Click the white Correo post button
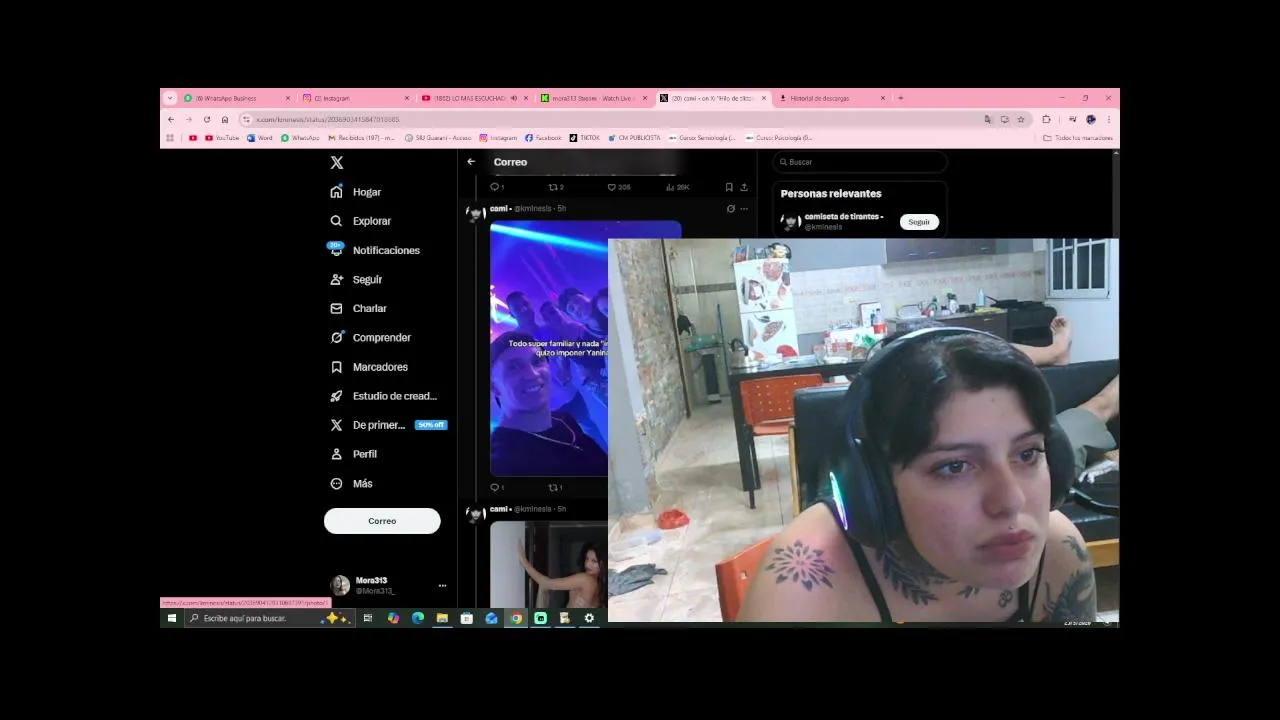The height and width of the screenshot is (720, 1280). pos(382,521)
